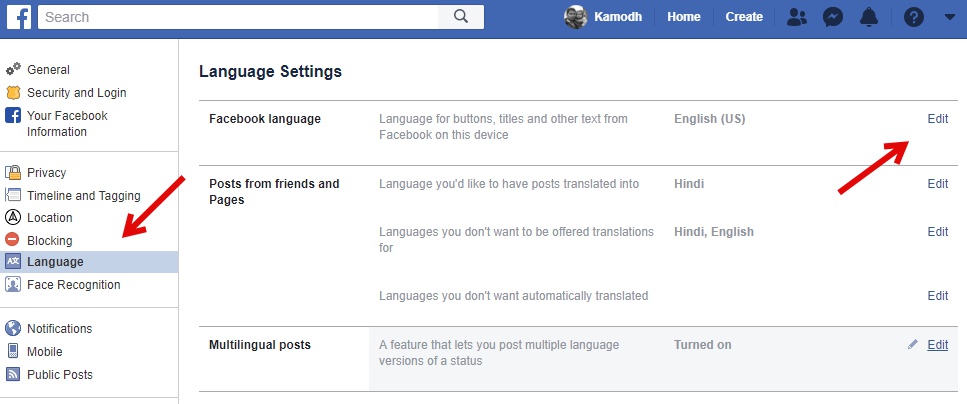Focus the Facebook search field
This screenshot has height=404, width=967.
pyautogui.click(x=238, y=17)
